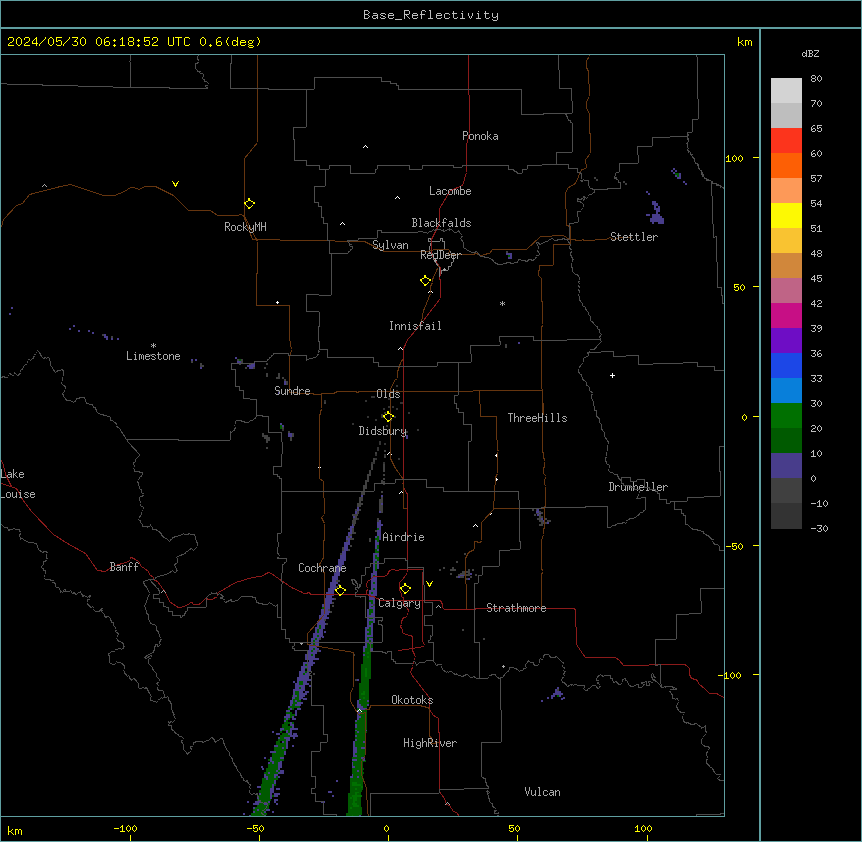Click the Drumheller label
This screenshot has width=862, height=842.
tap(638, 487)
